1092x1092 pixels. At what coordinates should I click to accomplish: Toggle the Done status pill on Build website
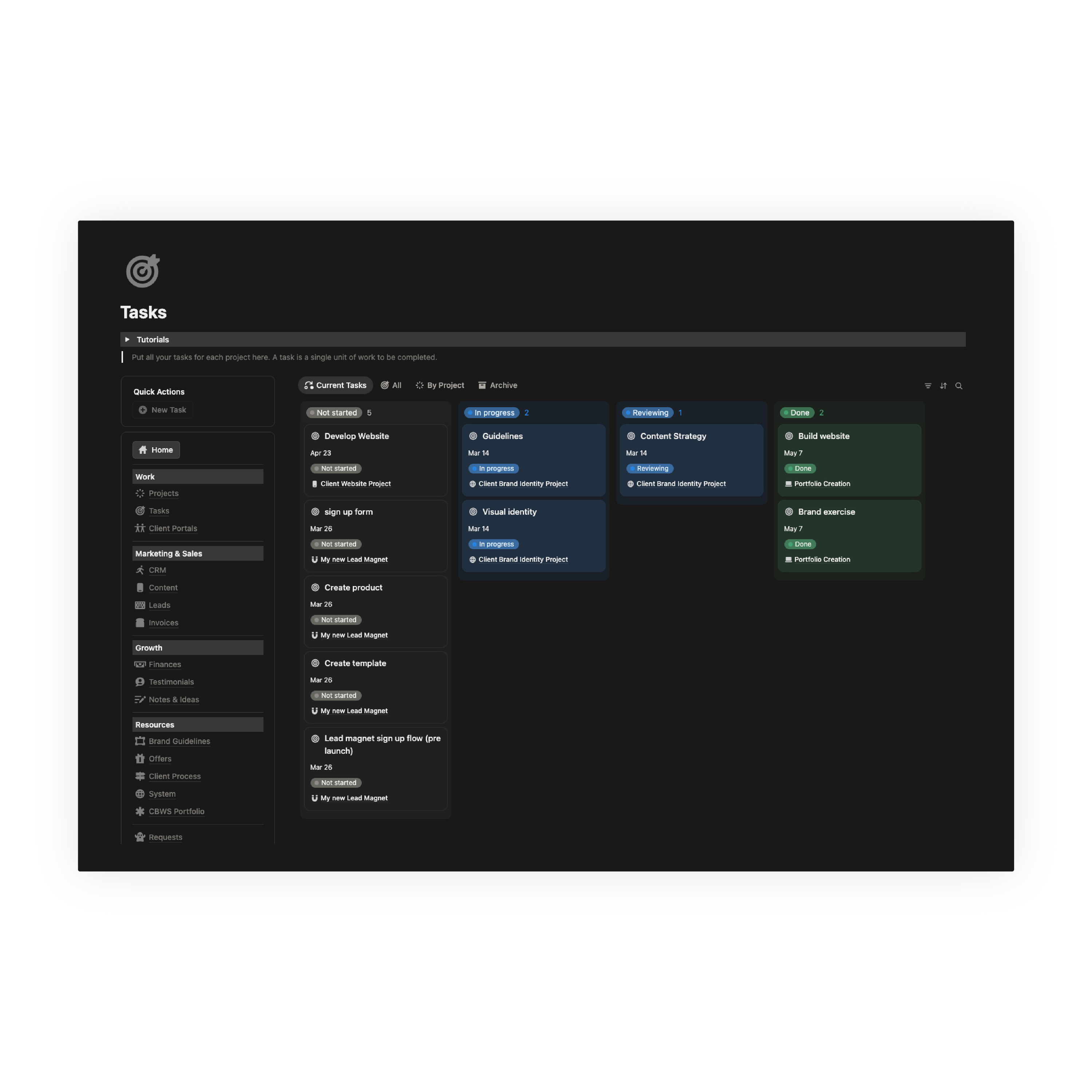[x=800, y=468]
